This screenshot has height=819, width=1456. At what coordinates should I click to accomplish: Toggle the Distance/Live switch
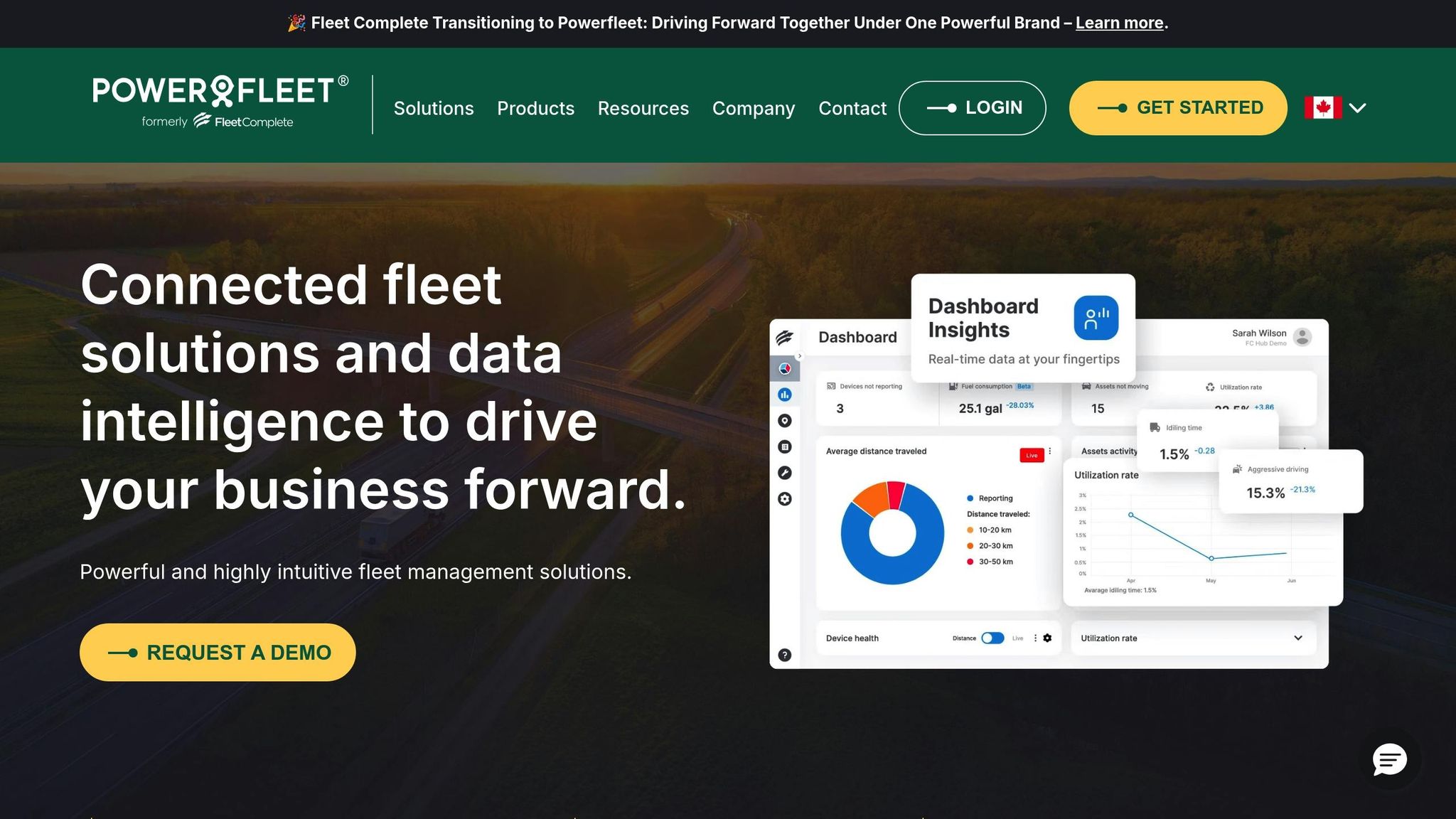[992, 638]
